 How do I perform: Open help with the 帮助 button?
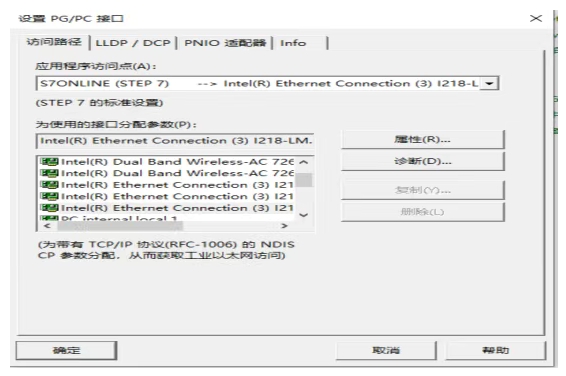[x=496, y=350]
